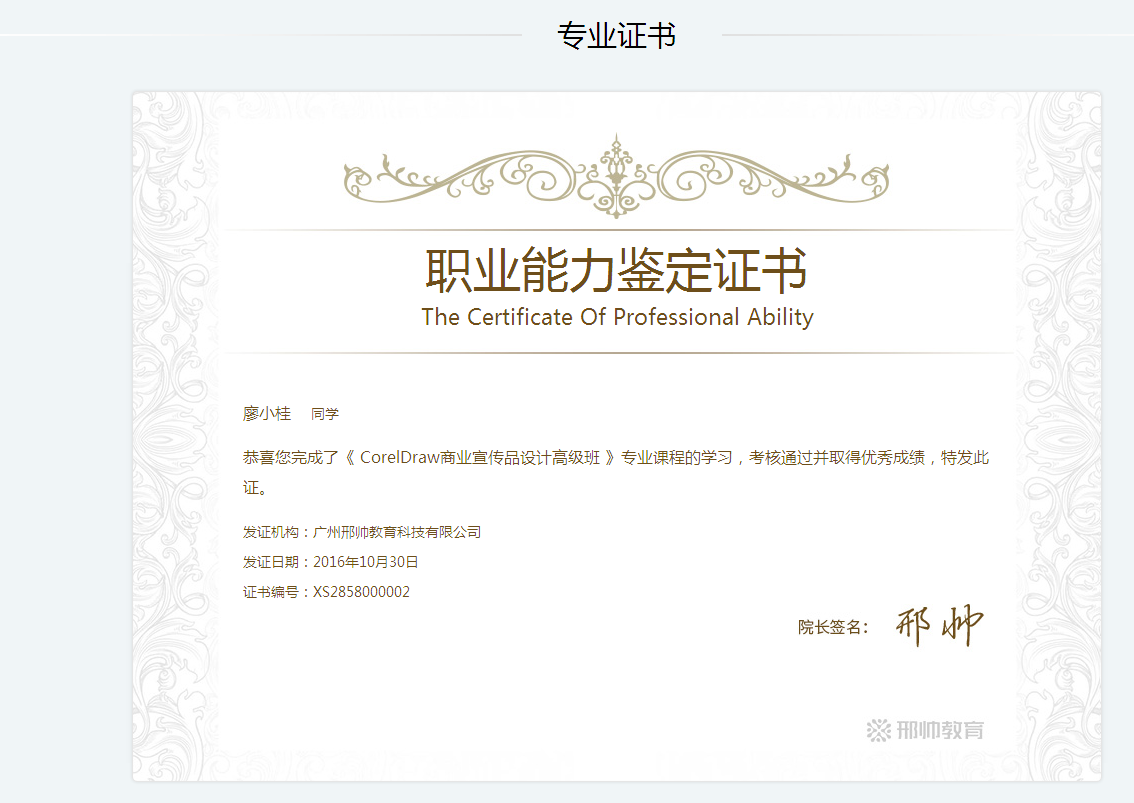Click the 同学 label after the name

325,414
